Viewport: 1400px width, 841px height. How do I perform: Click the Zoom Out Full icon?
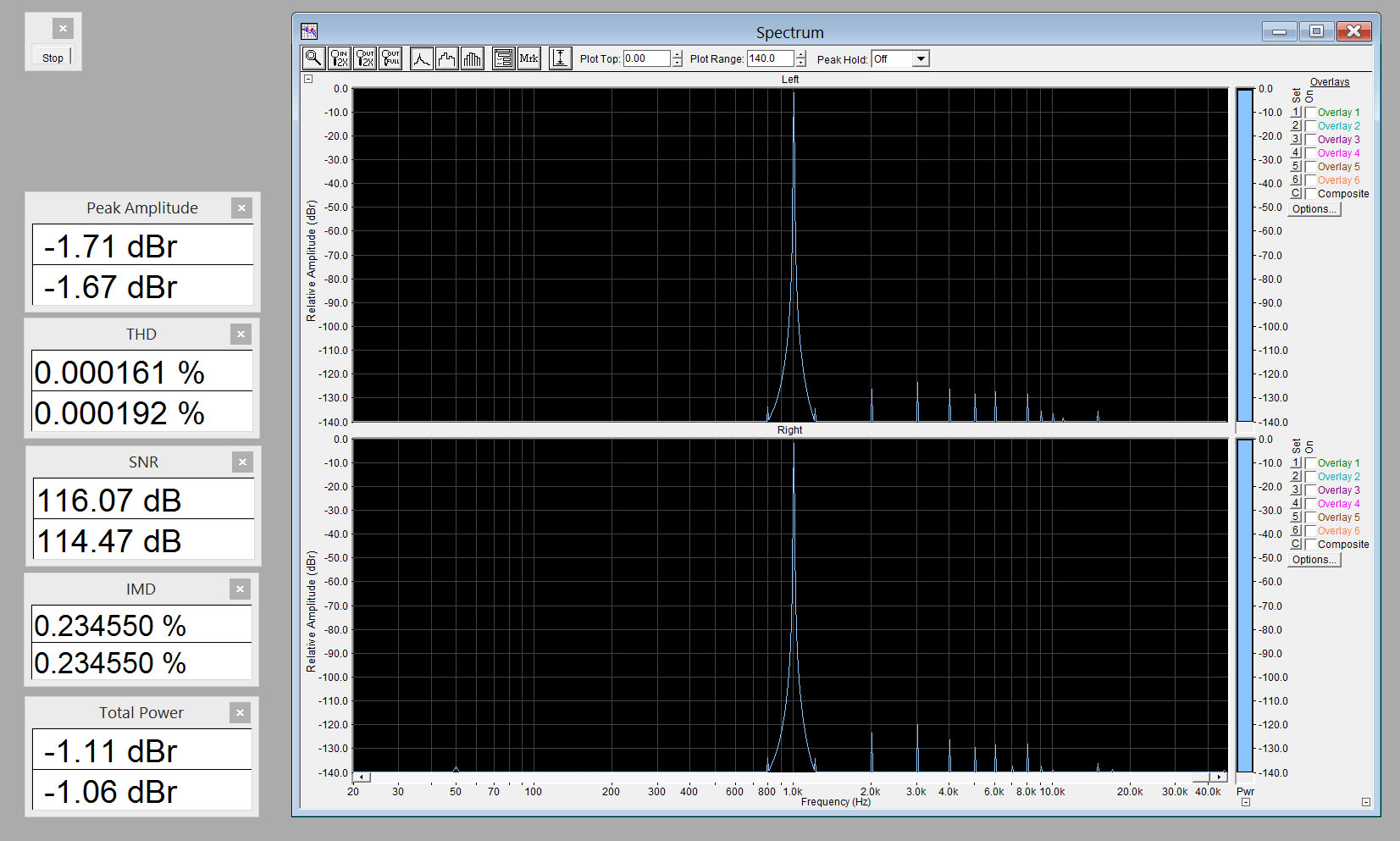390,58
